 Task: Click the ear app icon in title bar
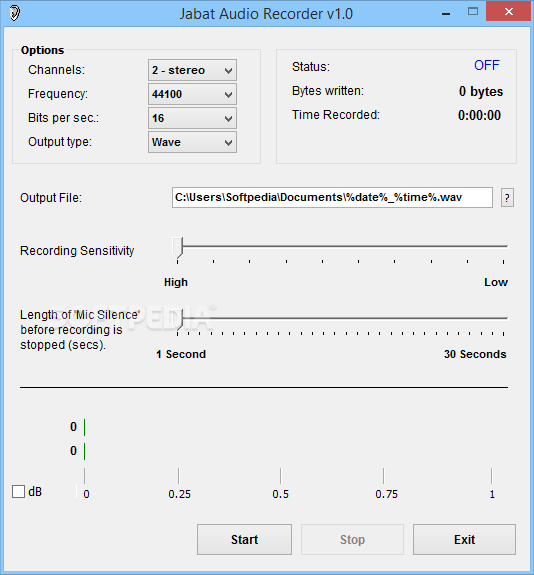point(14,13)
